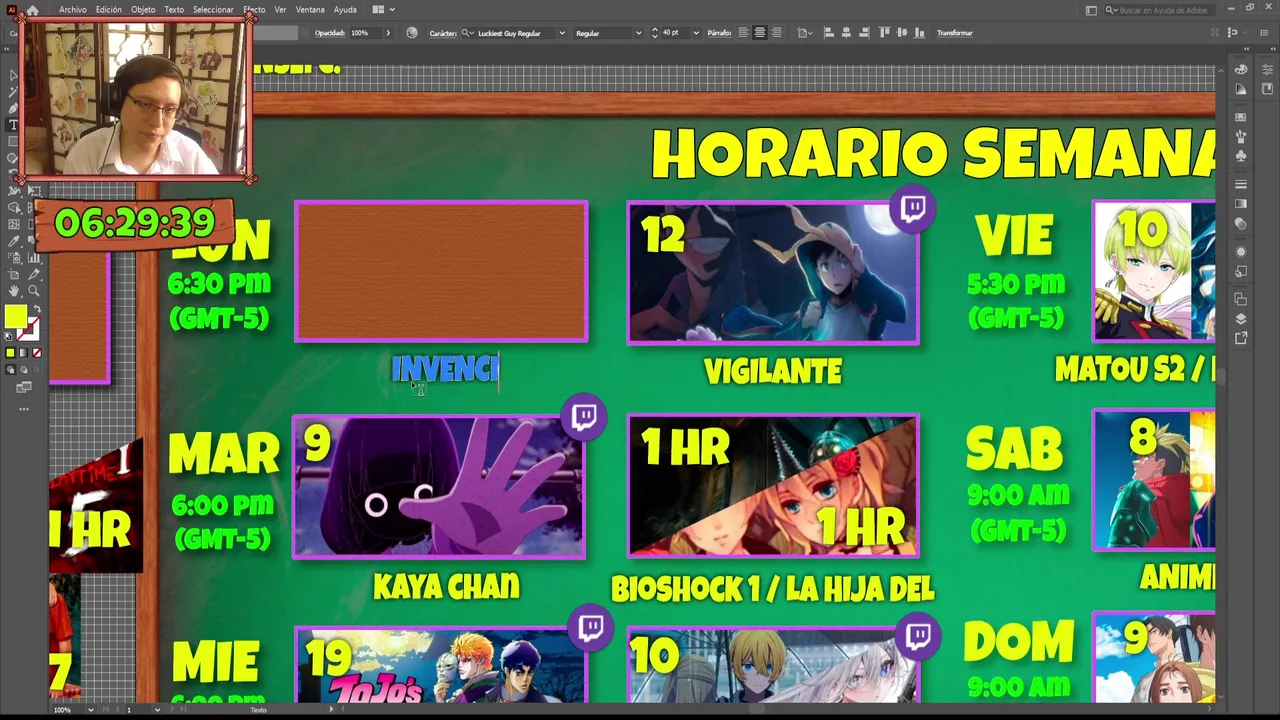Click the Buscar en Ayuda search field
This screenshot has width=1280, height=720.
point(1158,10)
